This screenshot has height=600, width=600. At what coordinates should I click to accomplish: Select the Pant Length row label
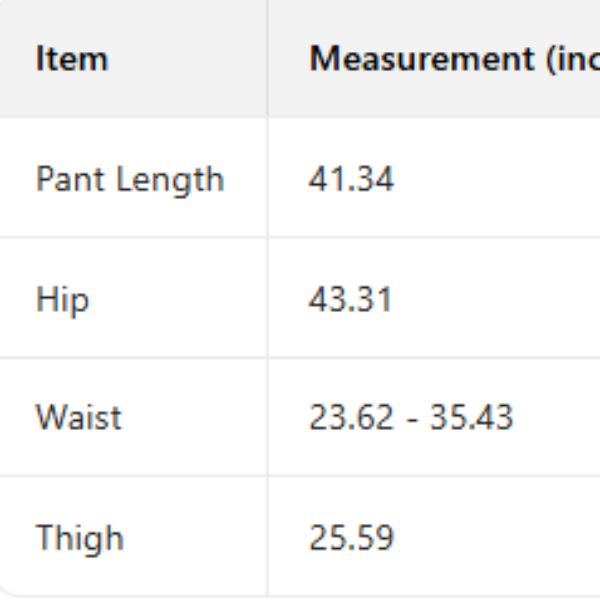tap(130, 180)
